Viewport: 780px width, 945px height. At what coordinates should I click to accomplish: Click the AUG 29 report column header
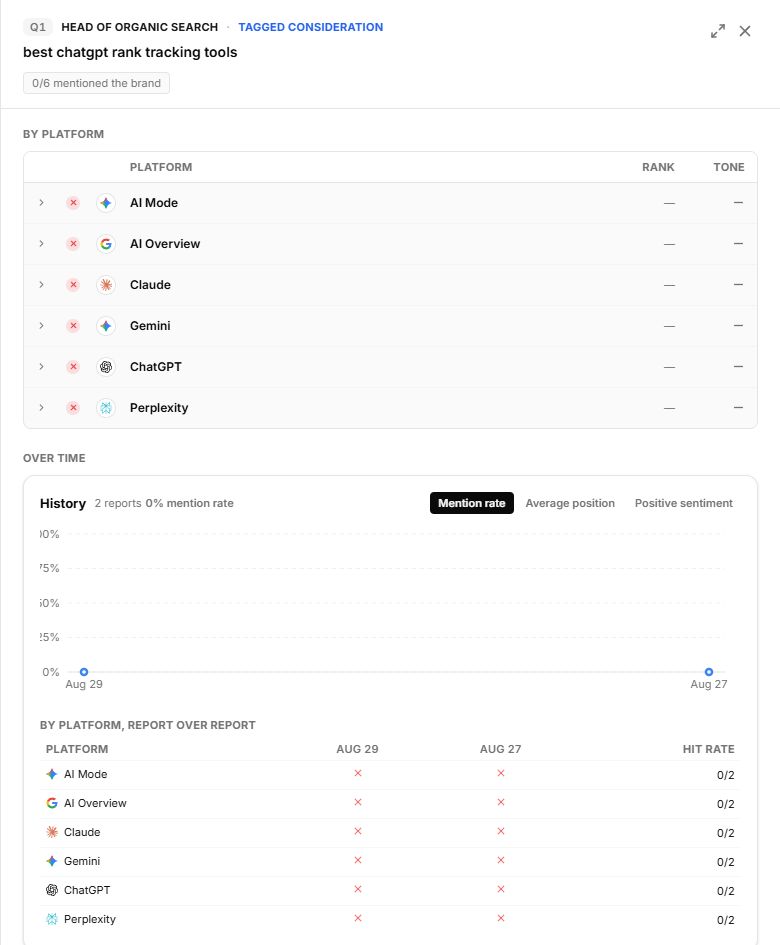click(x=357, y=749)
